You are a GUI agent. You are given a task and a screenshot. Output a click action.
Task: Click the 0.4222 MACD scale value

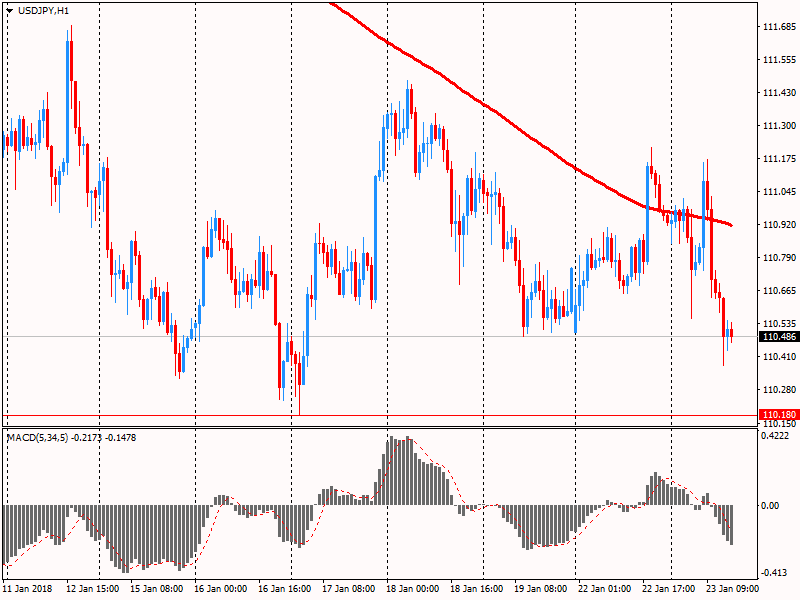[774, 436]
